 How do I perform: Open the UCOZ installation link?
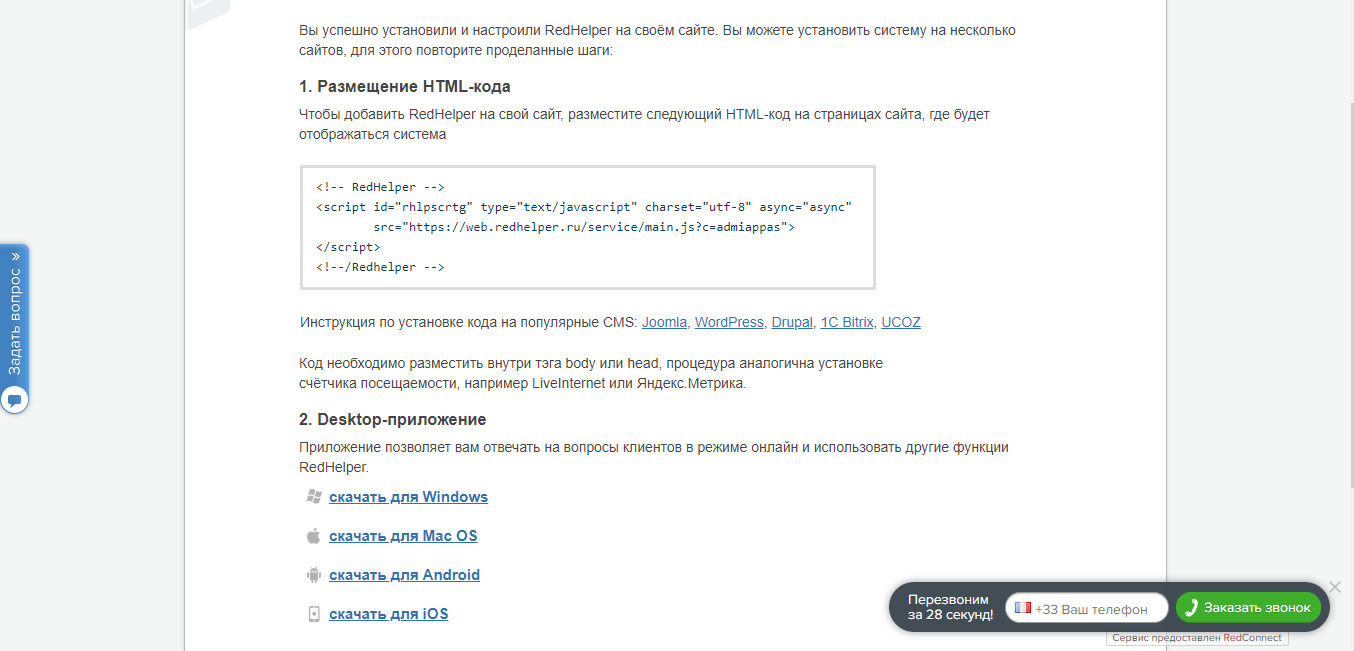coord(899,322)
